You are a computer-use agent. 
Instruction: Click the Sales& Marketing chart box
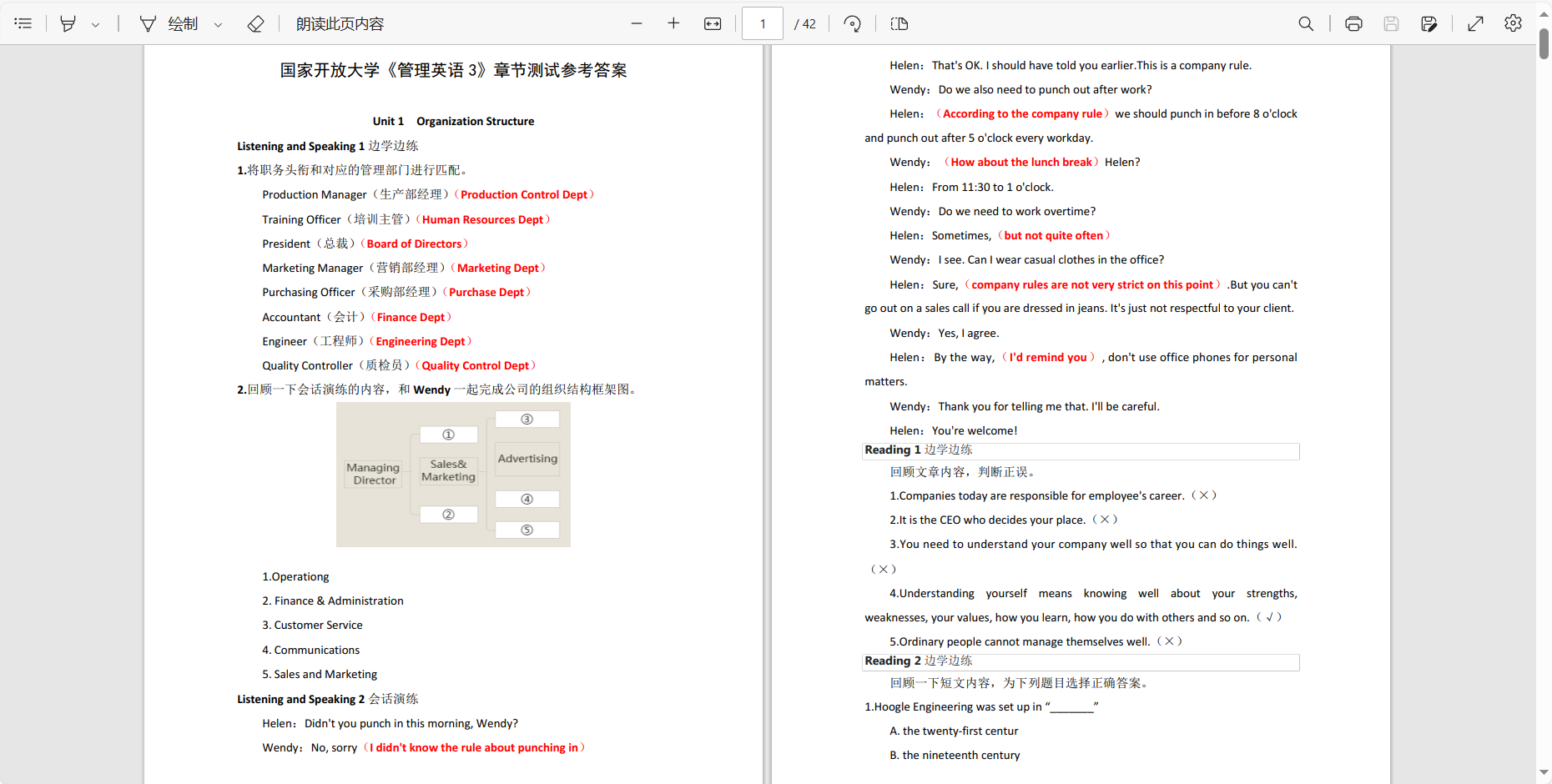(x=448, y=470)
